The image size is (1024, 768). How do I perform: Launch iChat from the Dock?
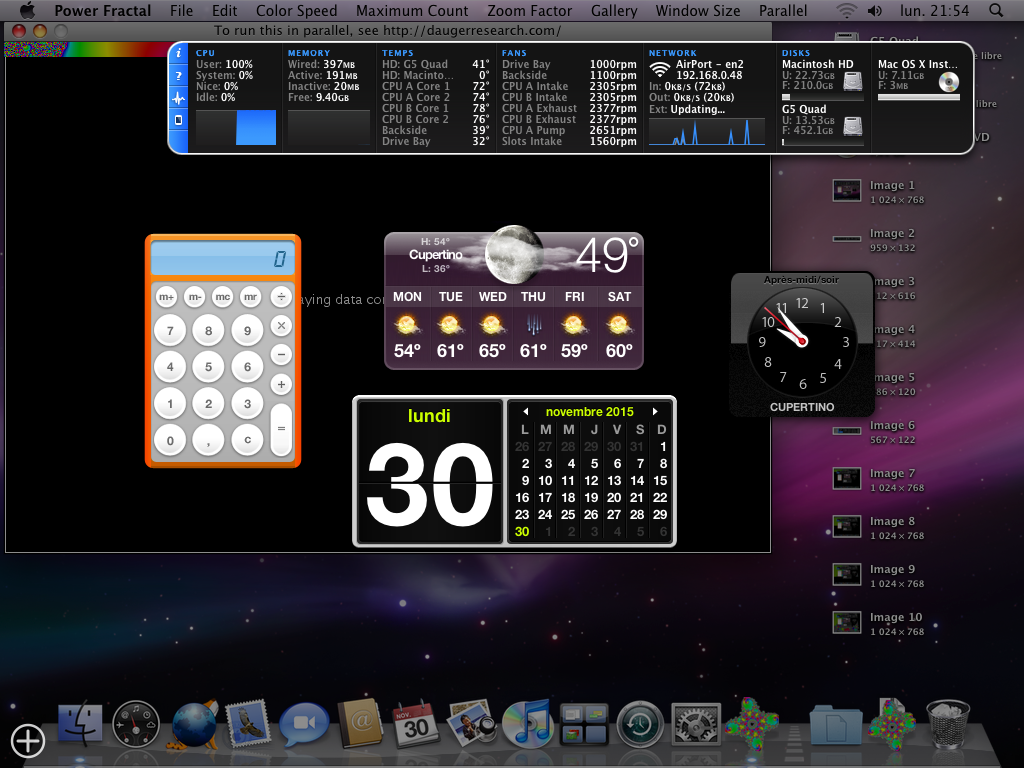(304, 724)
